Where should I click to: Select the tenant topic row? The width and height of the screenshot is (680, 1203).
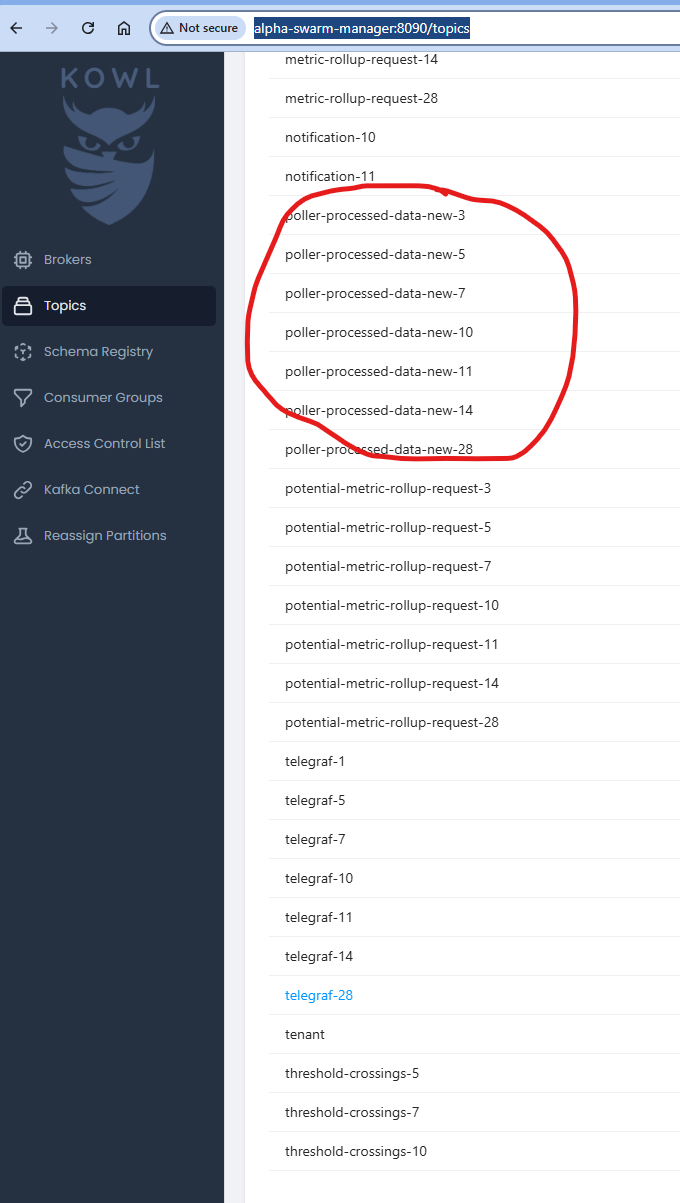point(474,1034)
